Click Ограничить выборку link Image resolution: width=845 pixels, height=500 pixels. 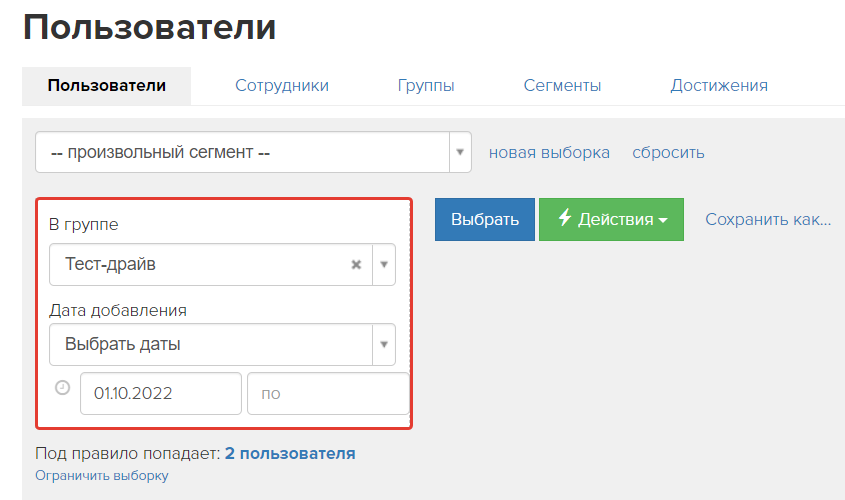[102, 475]
